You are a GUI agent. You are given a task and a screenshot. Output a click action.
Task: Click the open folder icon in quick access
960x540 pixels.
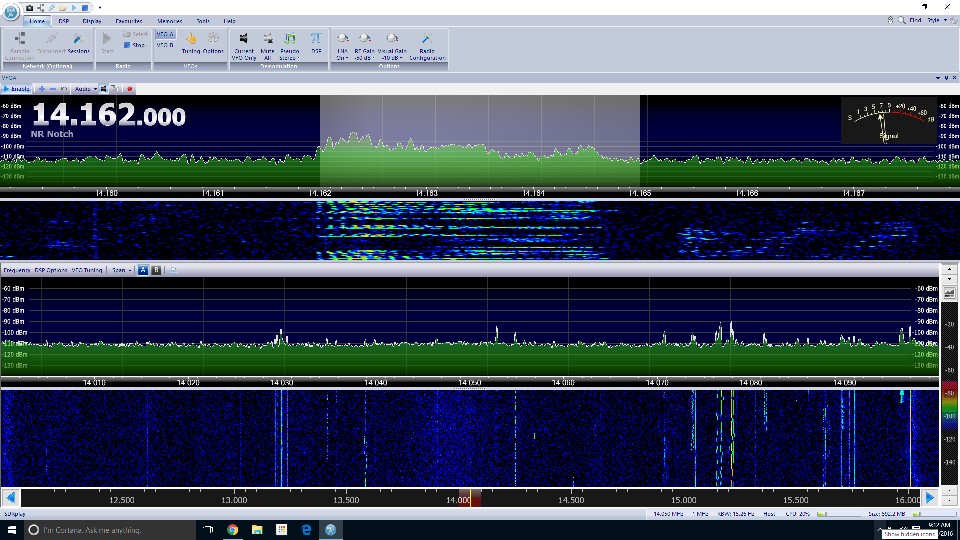point(62,8)
